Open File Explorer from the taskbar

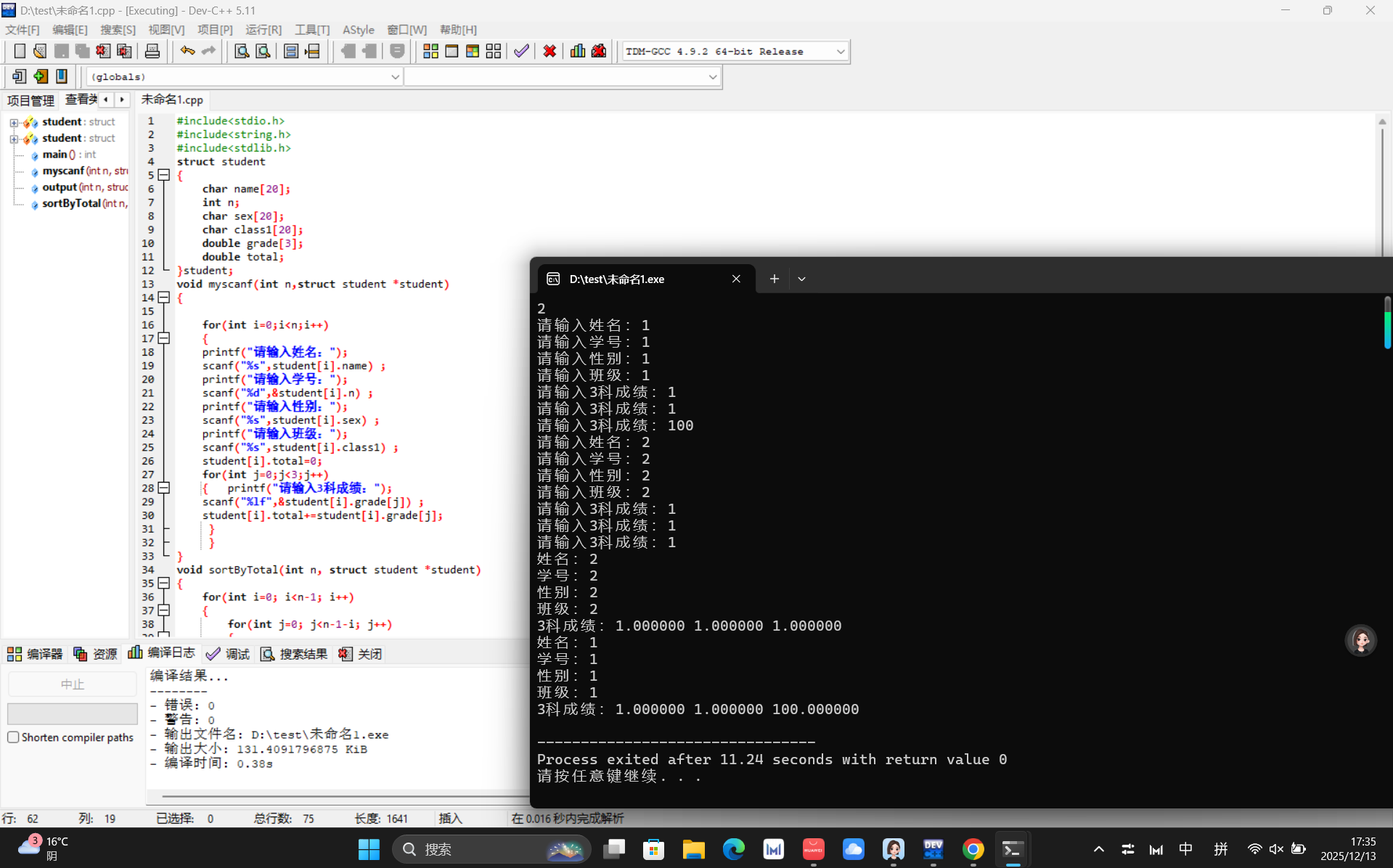click(x=693, y=849)
